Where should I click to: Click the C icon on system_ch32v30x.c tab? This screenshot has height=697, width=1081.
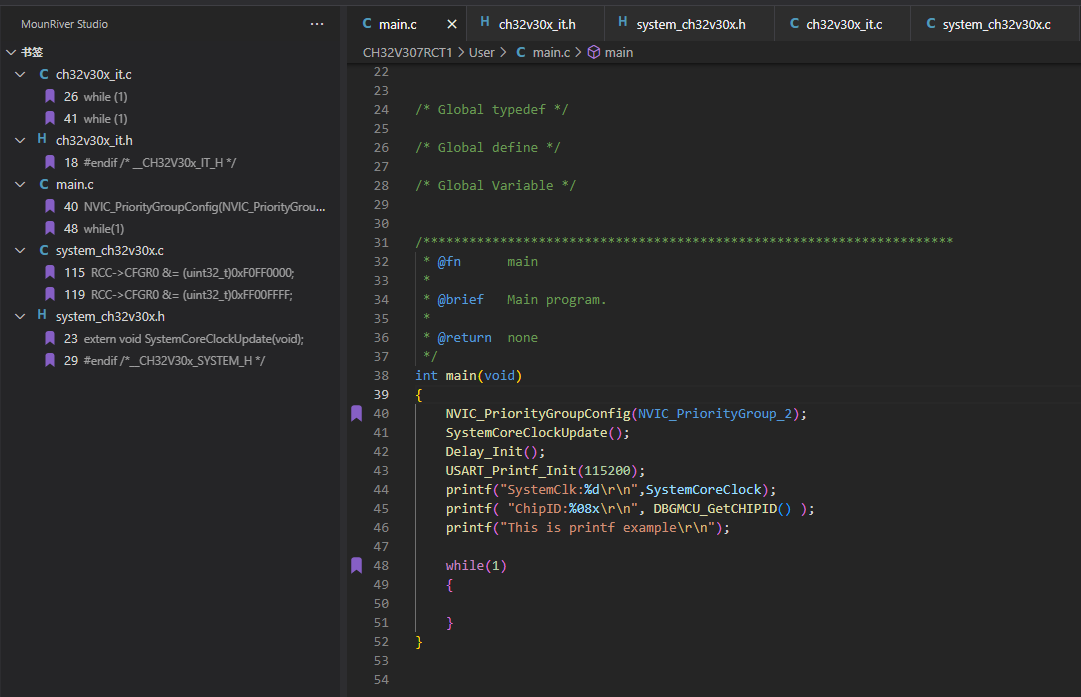[x=931, y=23]
